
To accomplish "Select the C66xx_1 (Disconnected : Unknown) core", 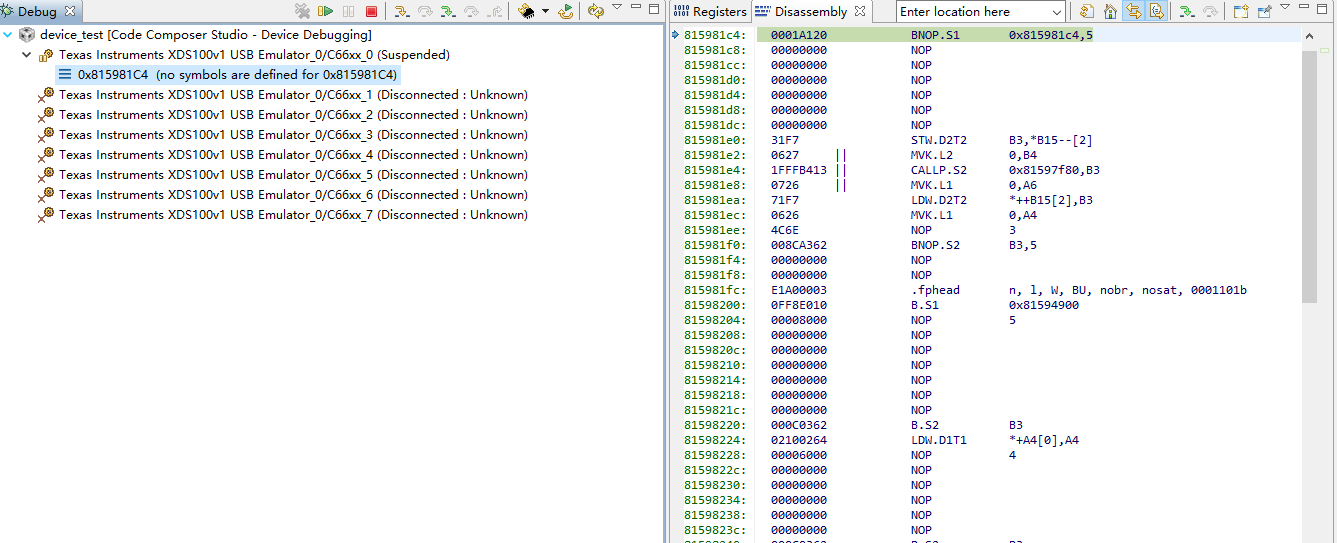I will coord(293,95).
